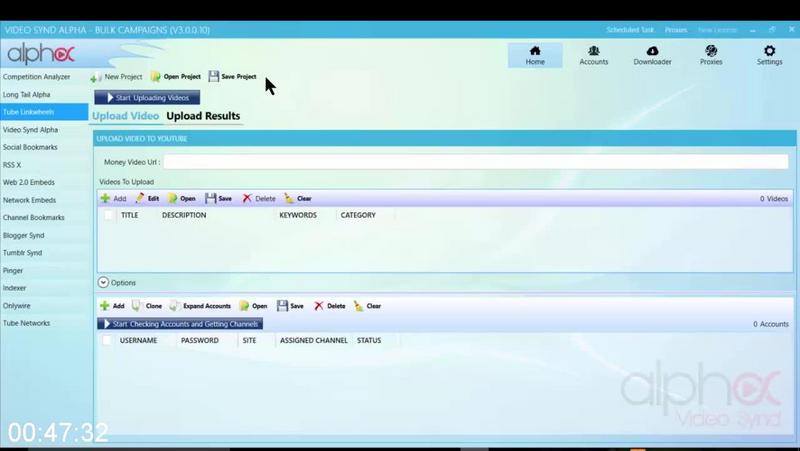Click the Proxies link in the title bar
Screen dimensions: 800x451
tap(676, 30)
